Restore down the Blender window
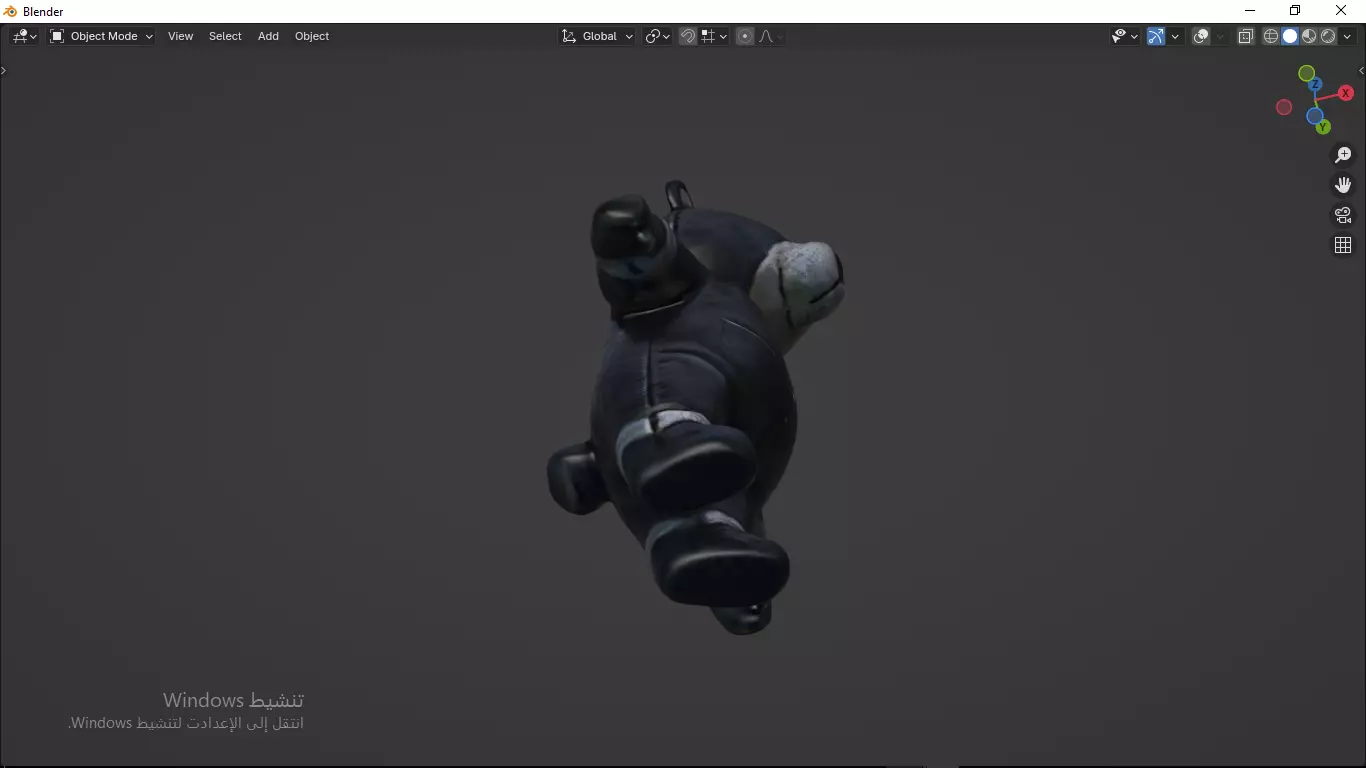The height and width of the screenshot is (768, 1366). (x=1295, y=11)
